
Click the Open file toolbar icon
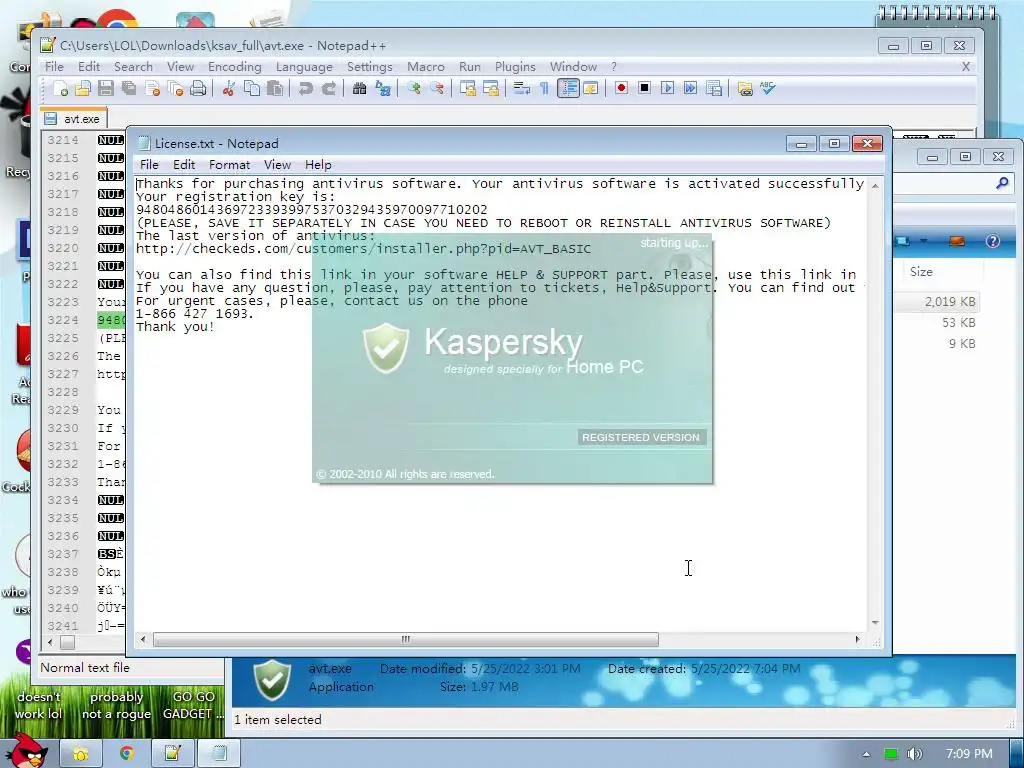[x=83, y=88]
